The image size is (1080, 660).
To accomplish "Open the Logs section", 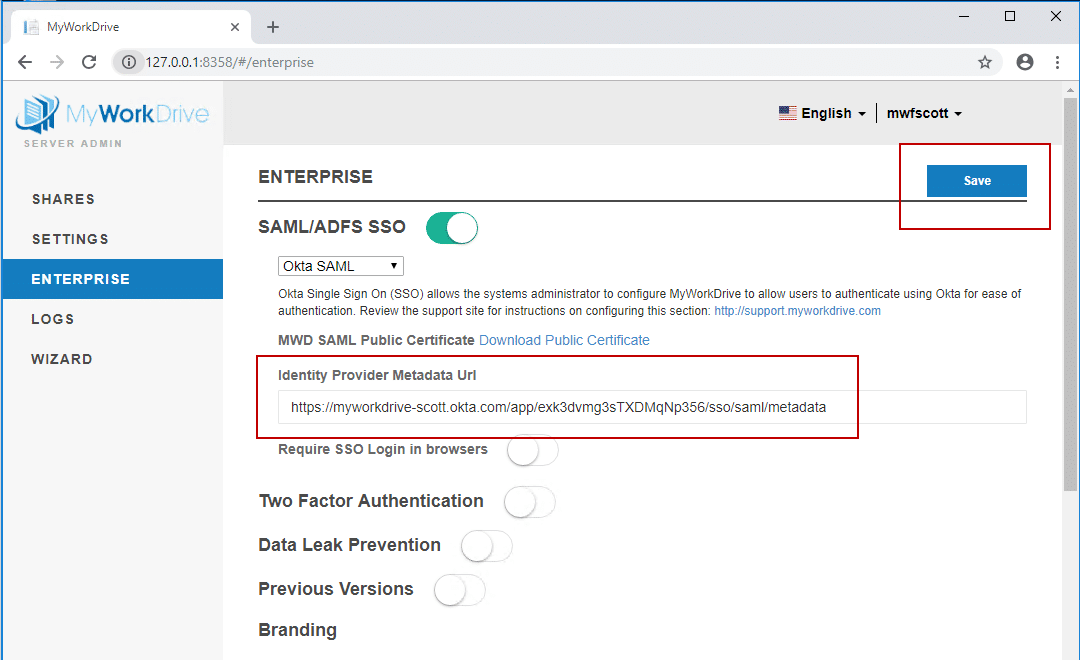I will click(53, 319).
